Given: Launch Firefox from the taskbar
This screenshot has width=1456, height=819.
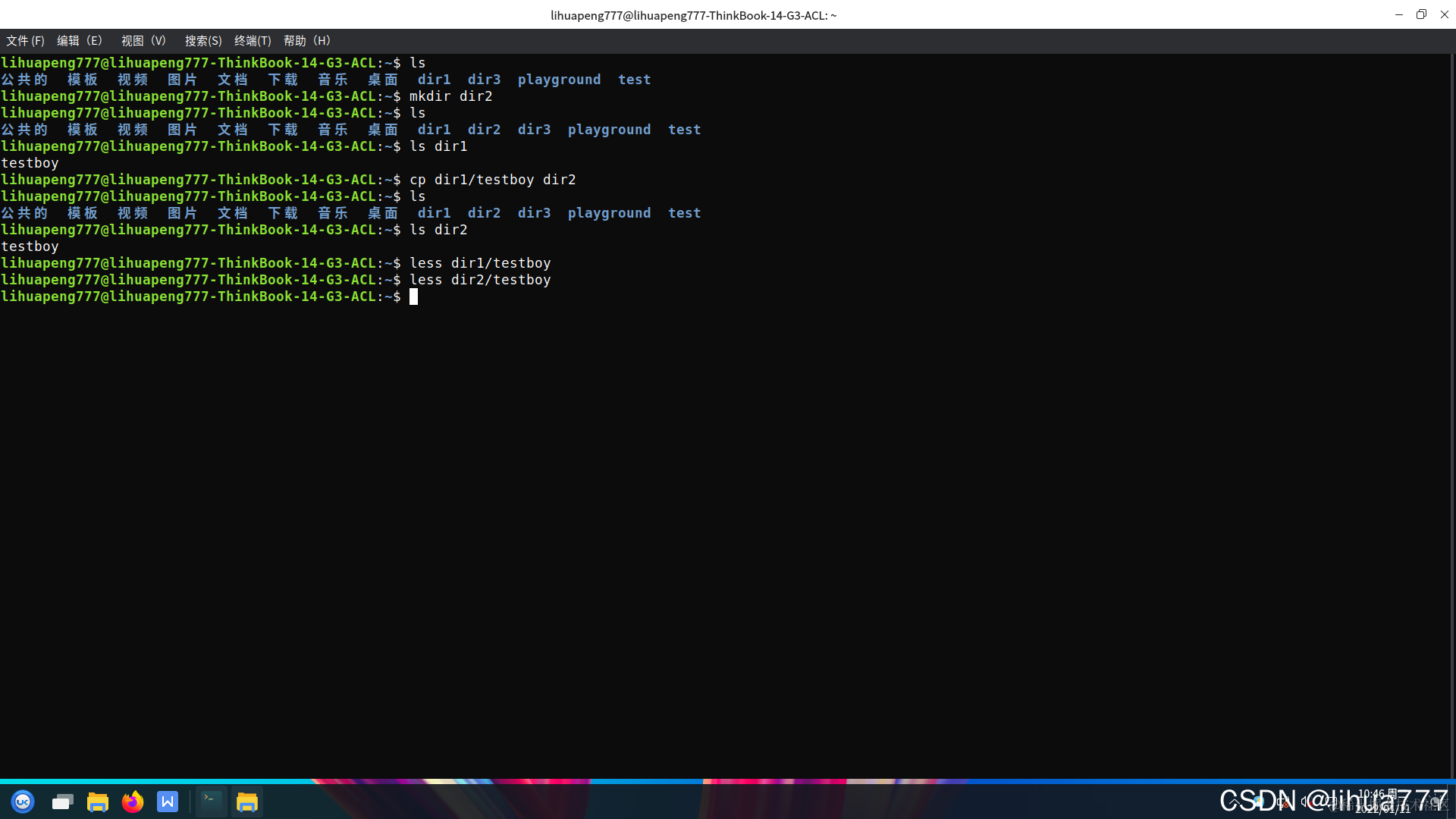Looking at the screenshot, I should click(133, 802).
